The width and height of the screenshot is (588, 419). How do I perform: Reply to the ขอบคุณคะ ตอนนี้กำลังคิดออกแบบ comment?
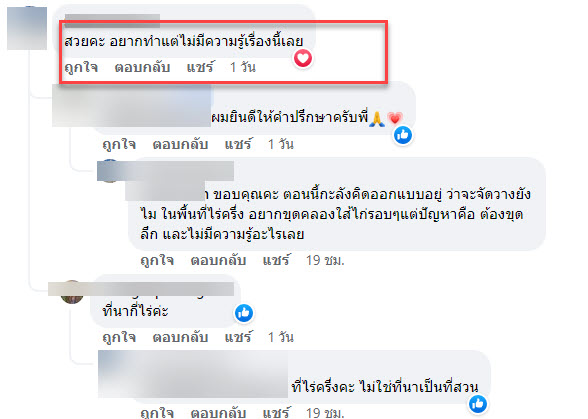click(x=218, y=260)
